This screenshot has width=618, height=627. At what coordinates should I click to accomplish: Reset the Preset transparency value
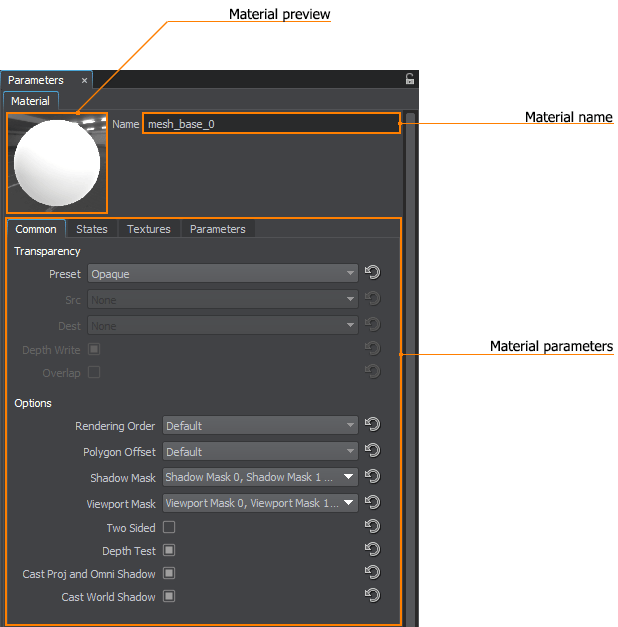(x=373, y=273)
